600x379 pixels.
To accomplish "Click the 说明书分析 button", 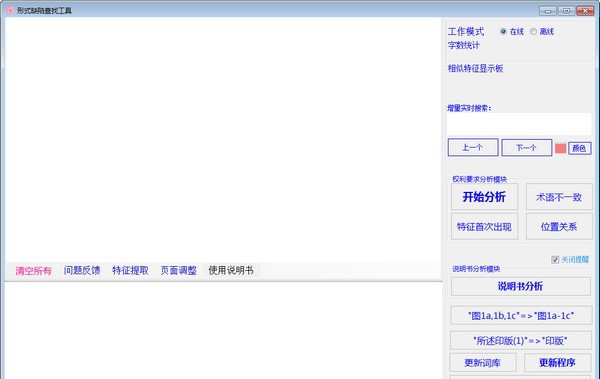I will 520,286.
